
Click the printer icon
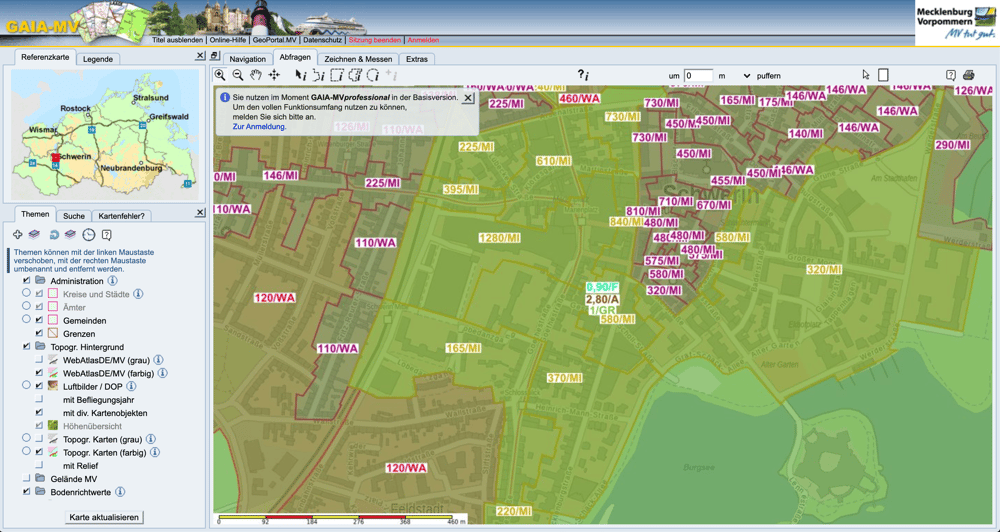coord(969,75)
